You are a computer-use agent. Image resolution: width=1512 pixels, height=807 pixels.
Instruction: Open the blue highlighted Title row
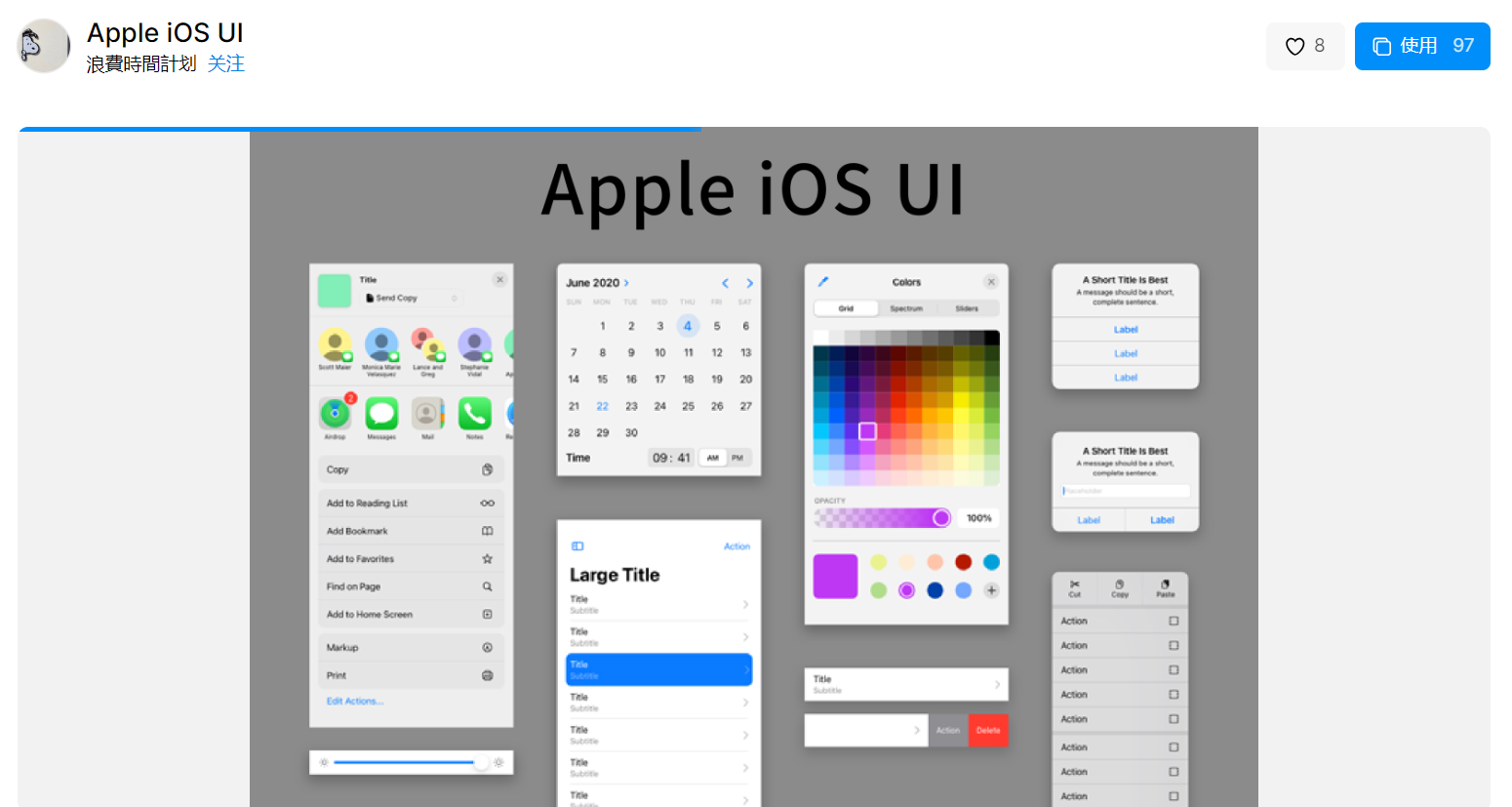pyautogui.click(x=659, y=669)
